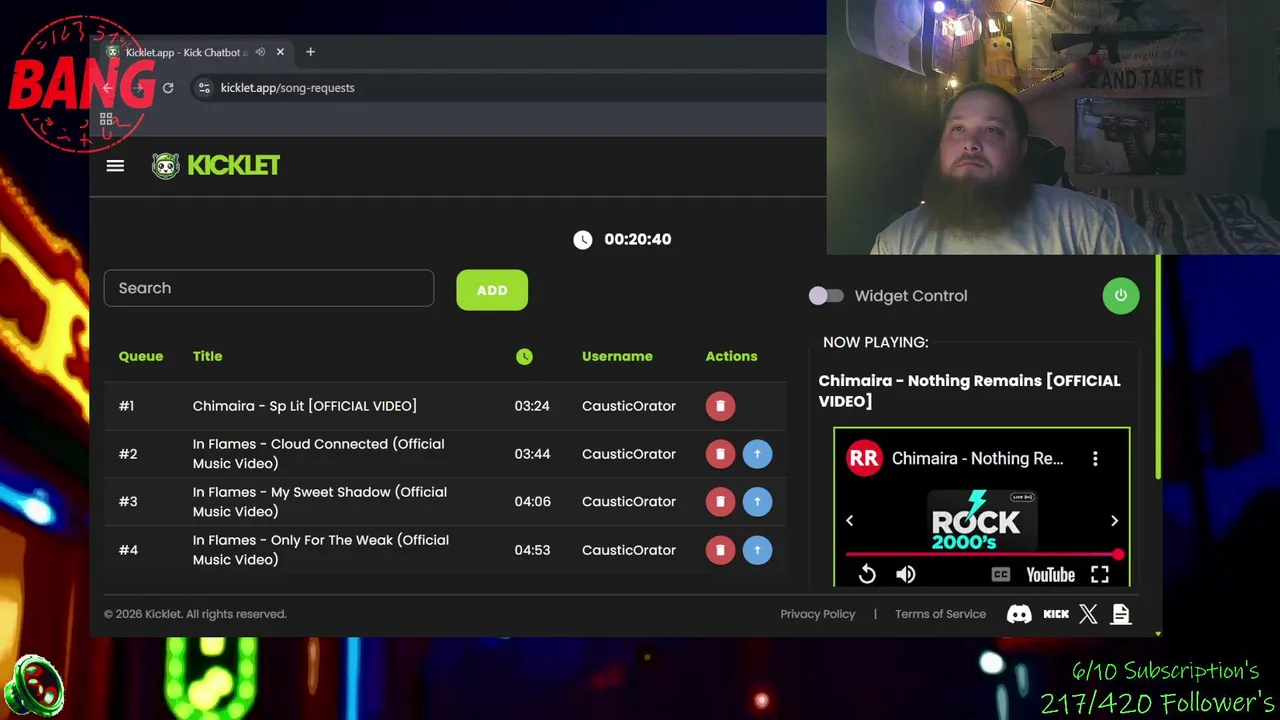Click the Kicklet logo

click(x=216, y=165)
